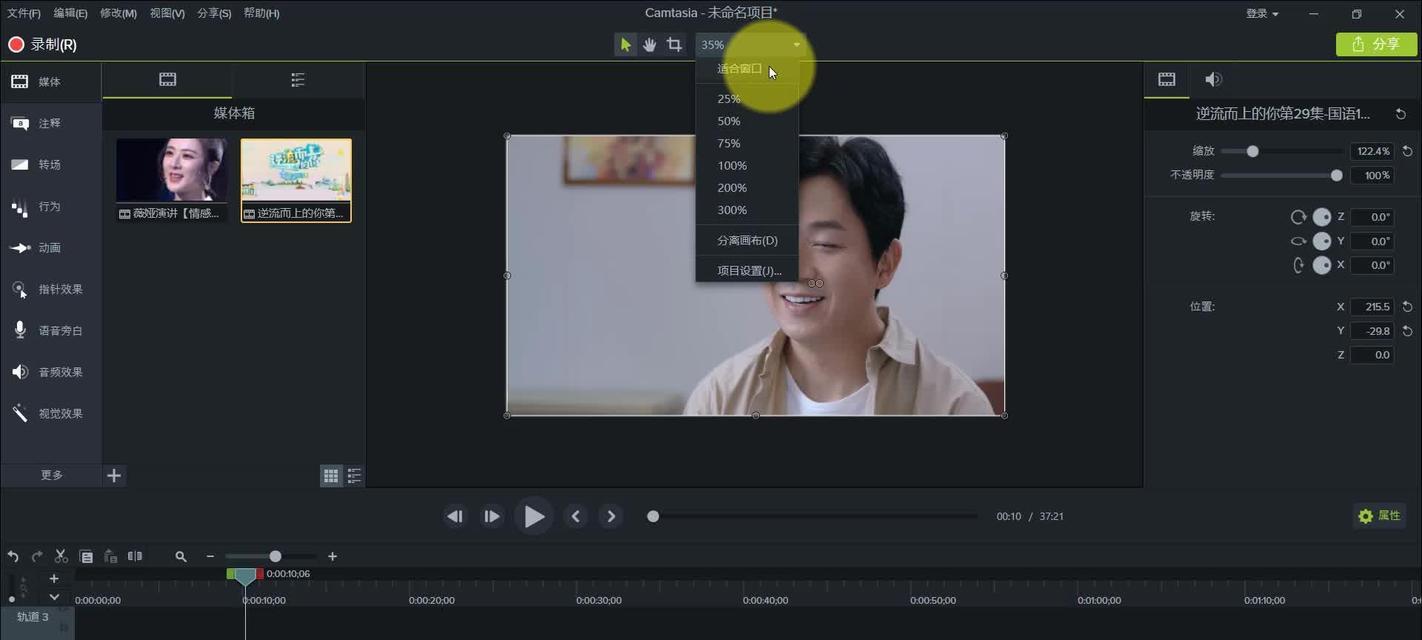The height and width of the screenshot is (640, 1422).
Task: Click the Z rotation dial
Action: pyautogui.click(x=1322, y=217)
